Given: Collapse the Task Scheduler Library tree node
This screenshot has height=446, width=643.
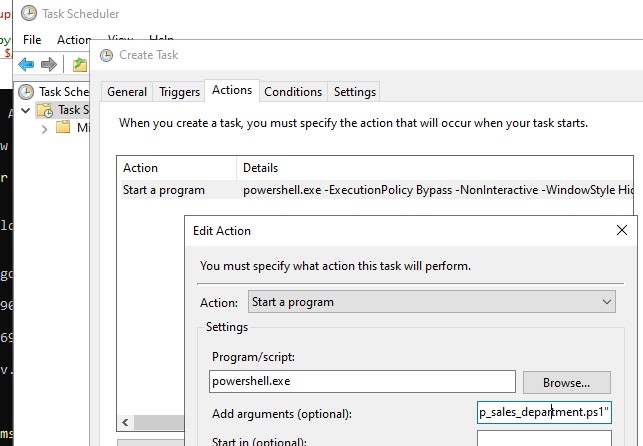Looking at the screenshot, I should tap(25, 110).
